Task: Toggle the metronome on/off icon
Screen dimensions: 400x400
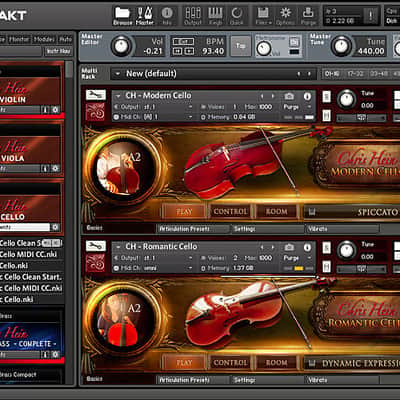Action: (294, 42)
